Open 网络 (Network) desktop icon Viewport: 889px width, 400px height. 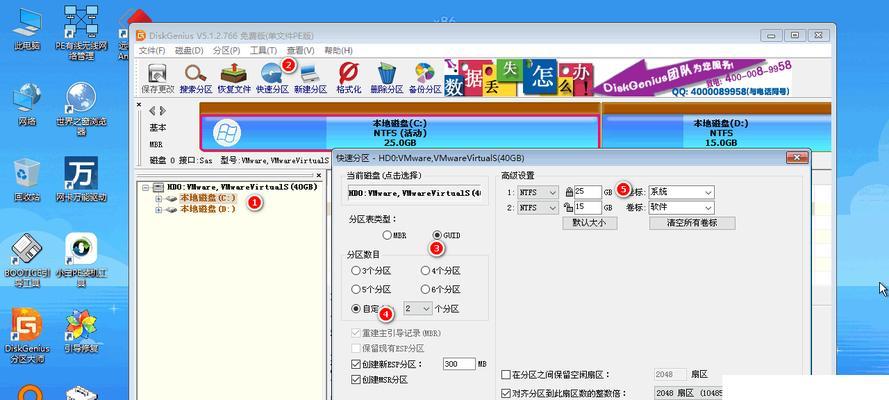coord(27,105)
